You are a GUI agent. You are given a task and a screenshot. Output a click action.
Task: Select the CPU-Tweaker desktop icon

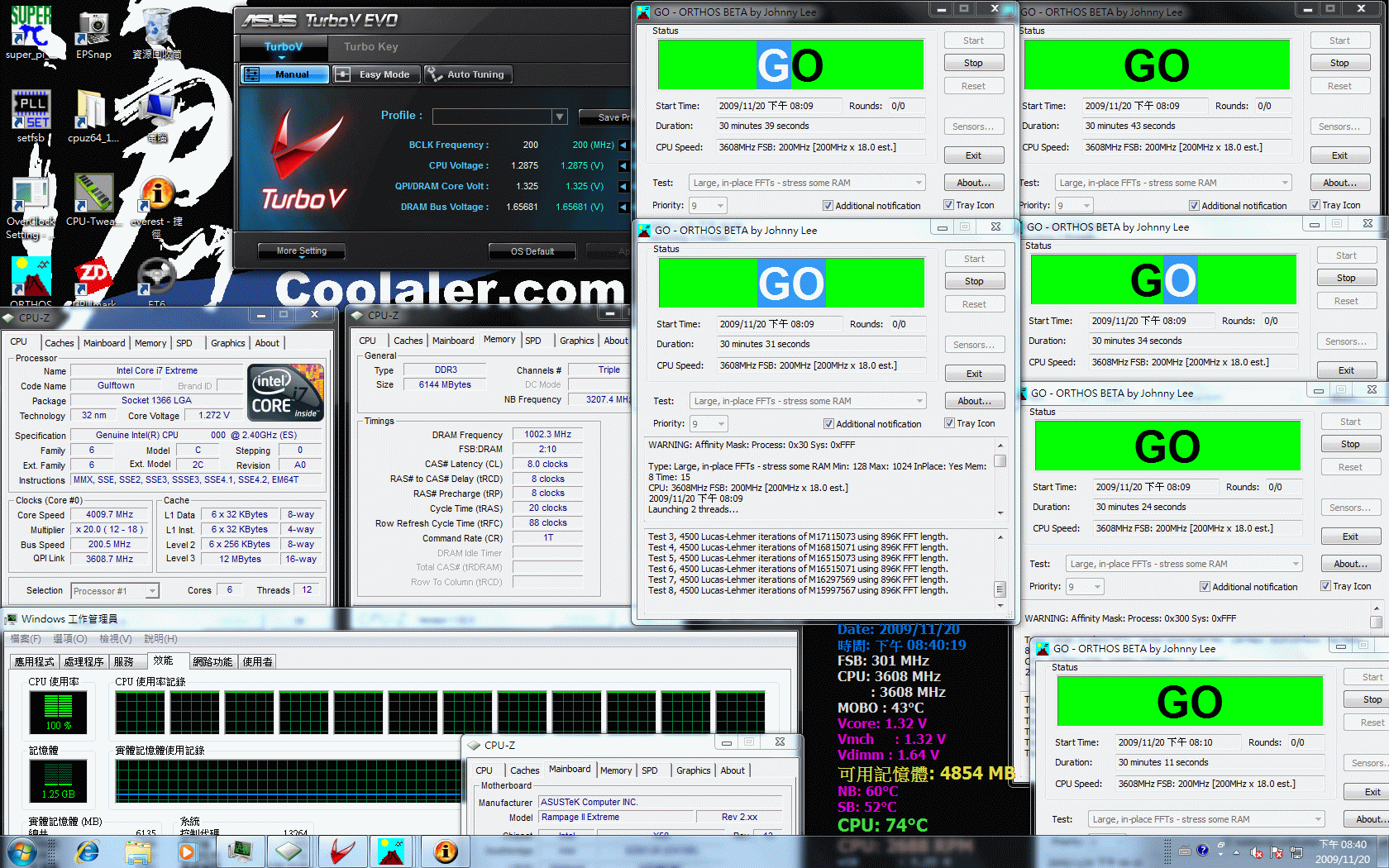pos(93,200)
